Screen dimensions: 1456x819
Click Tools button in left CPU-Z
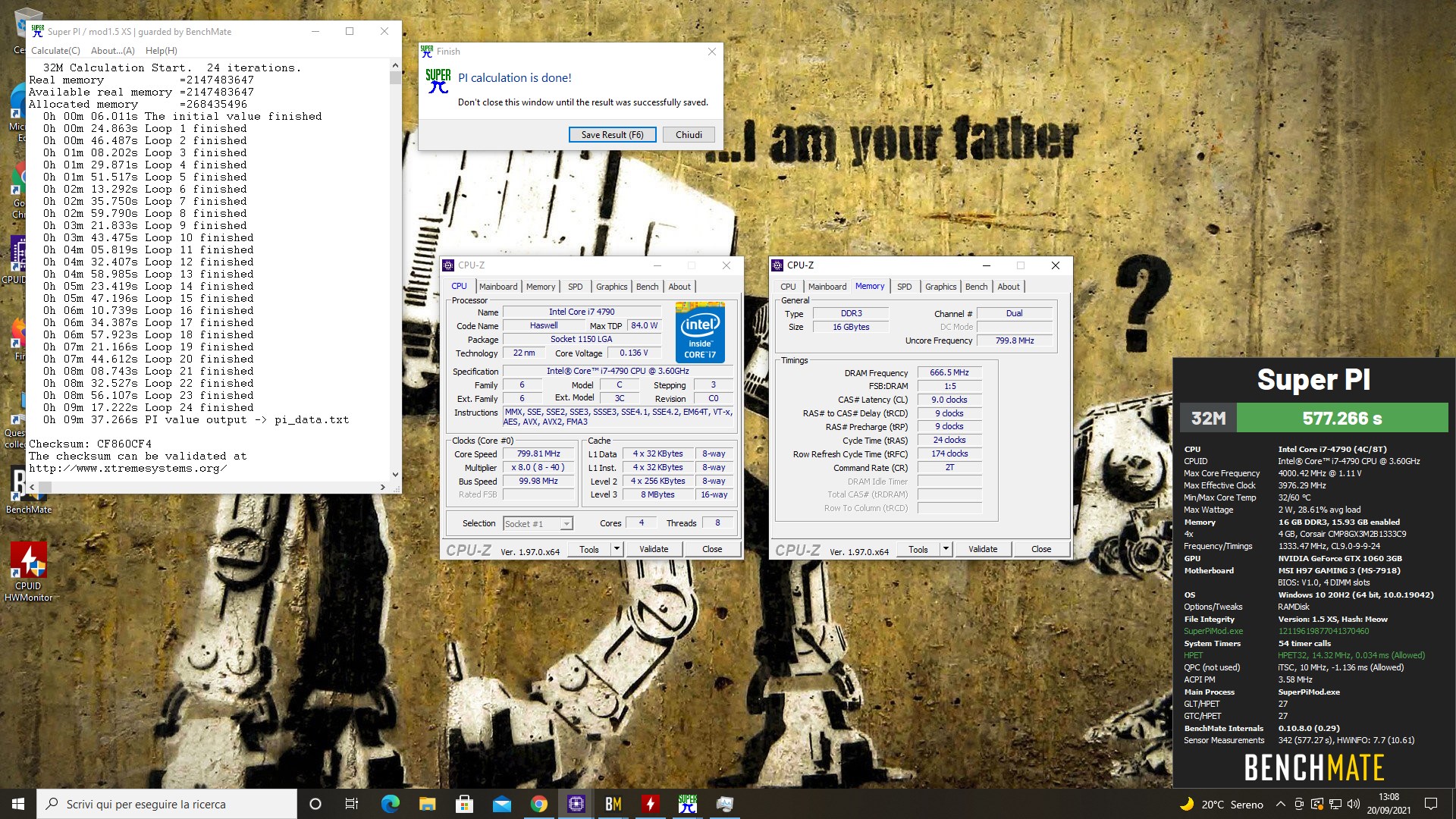[589, 549]
